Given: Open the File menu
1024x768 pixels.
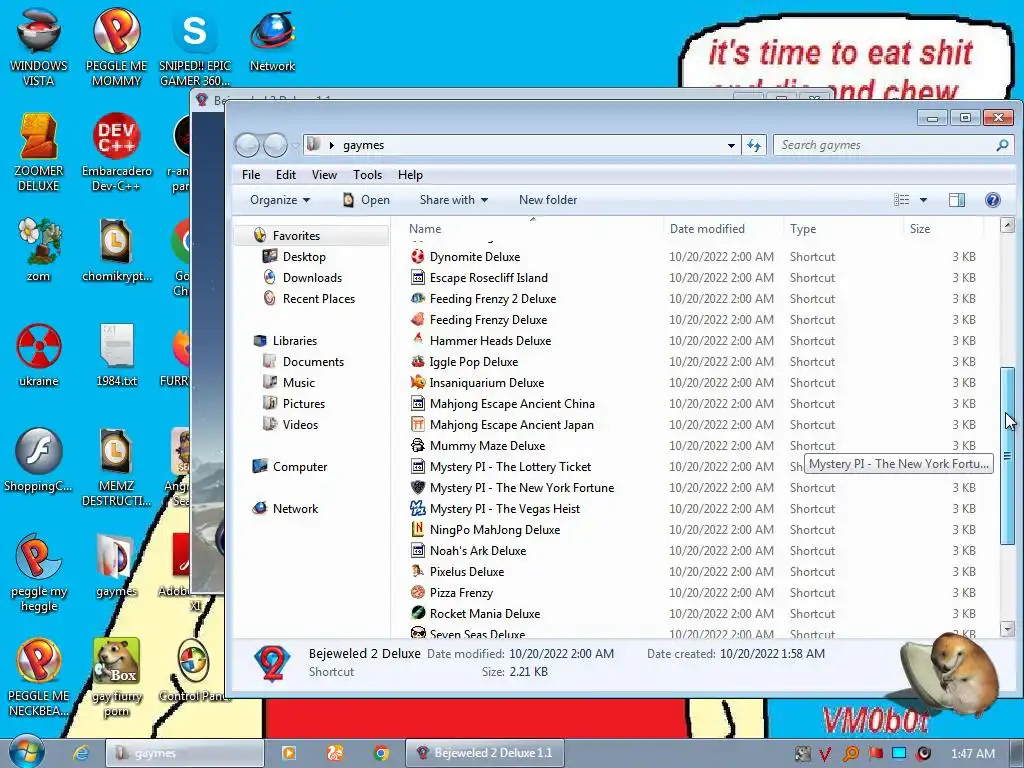Looking at the screenshot, I should [x=251, y=174].
